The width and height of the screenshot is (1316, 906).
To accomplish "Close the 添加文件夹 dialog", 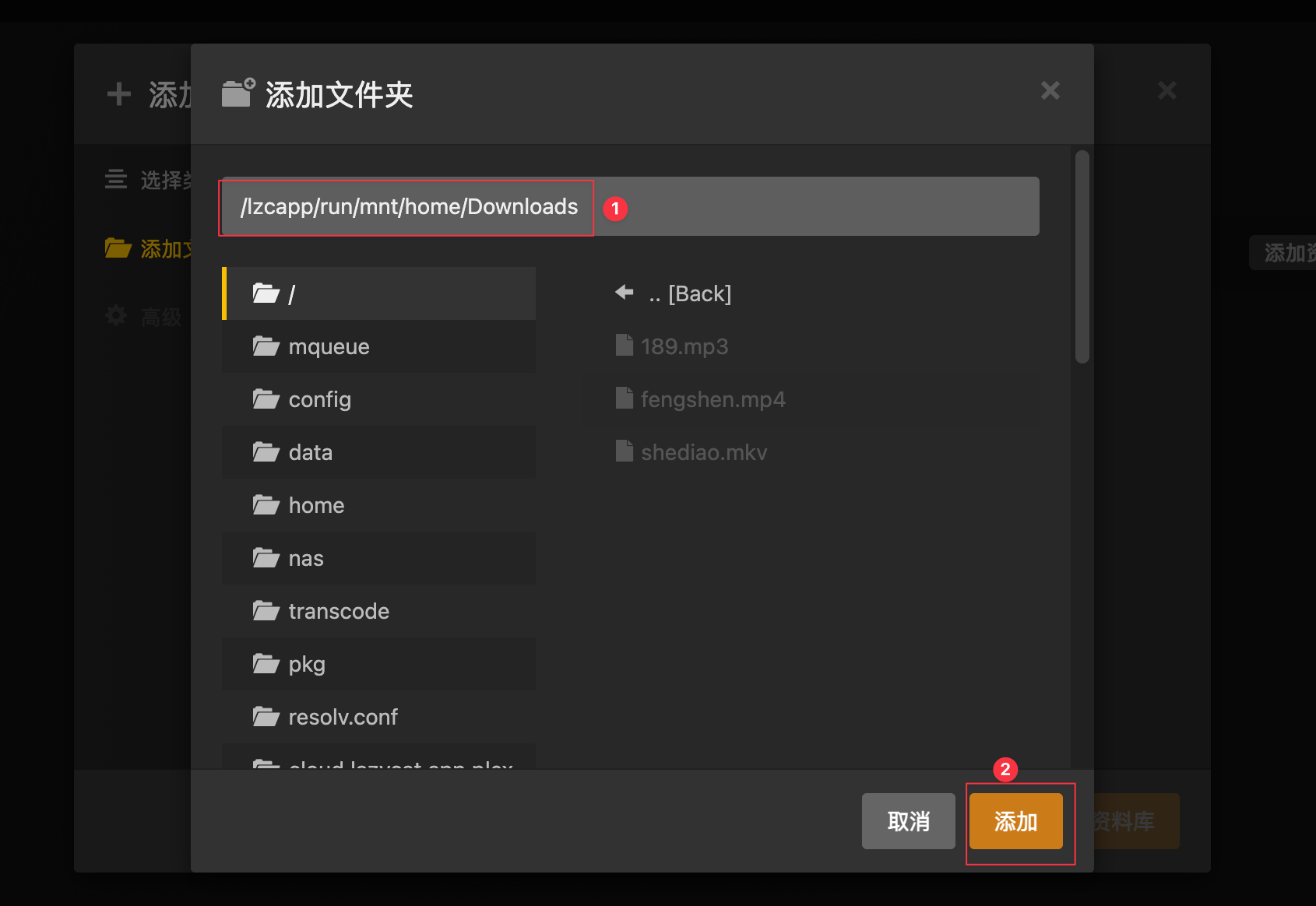I will [x=1050, y=90].
